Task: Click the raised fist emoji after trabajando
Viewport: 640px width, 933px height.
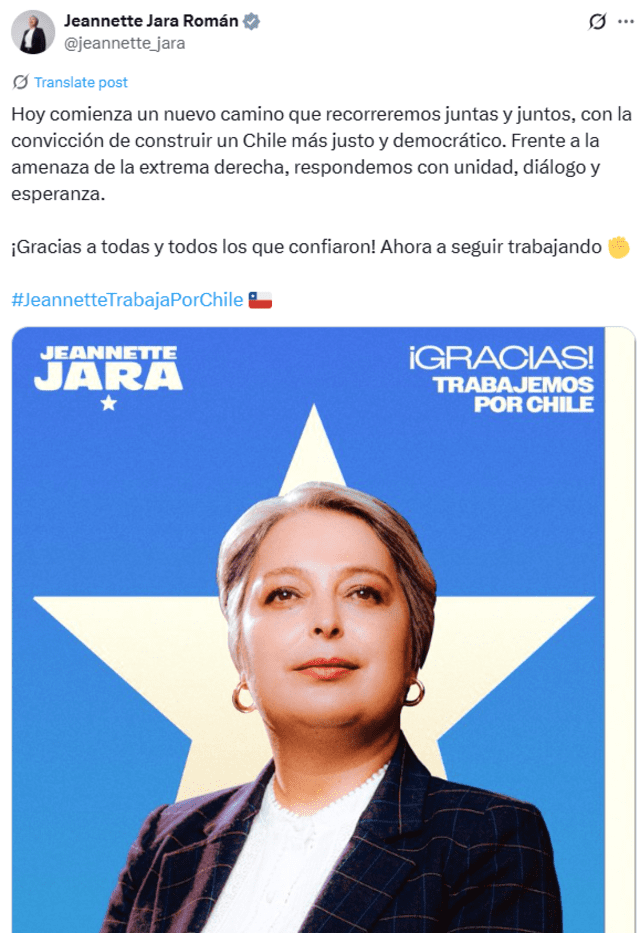Action: pyautogui.click(x=619, y=247)
